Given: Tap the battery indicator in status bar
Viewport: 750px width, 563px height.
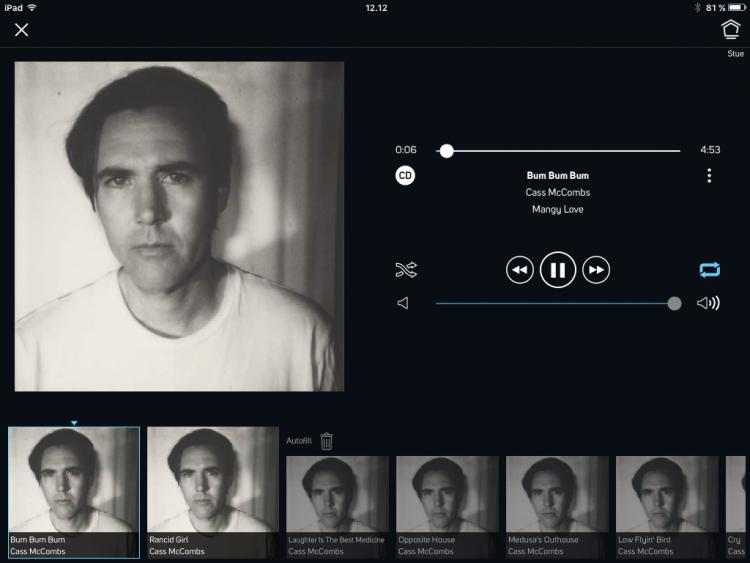Looking at the screenshot, I should coord(737,8).
